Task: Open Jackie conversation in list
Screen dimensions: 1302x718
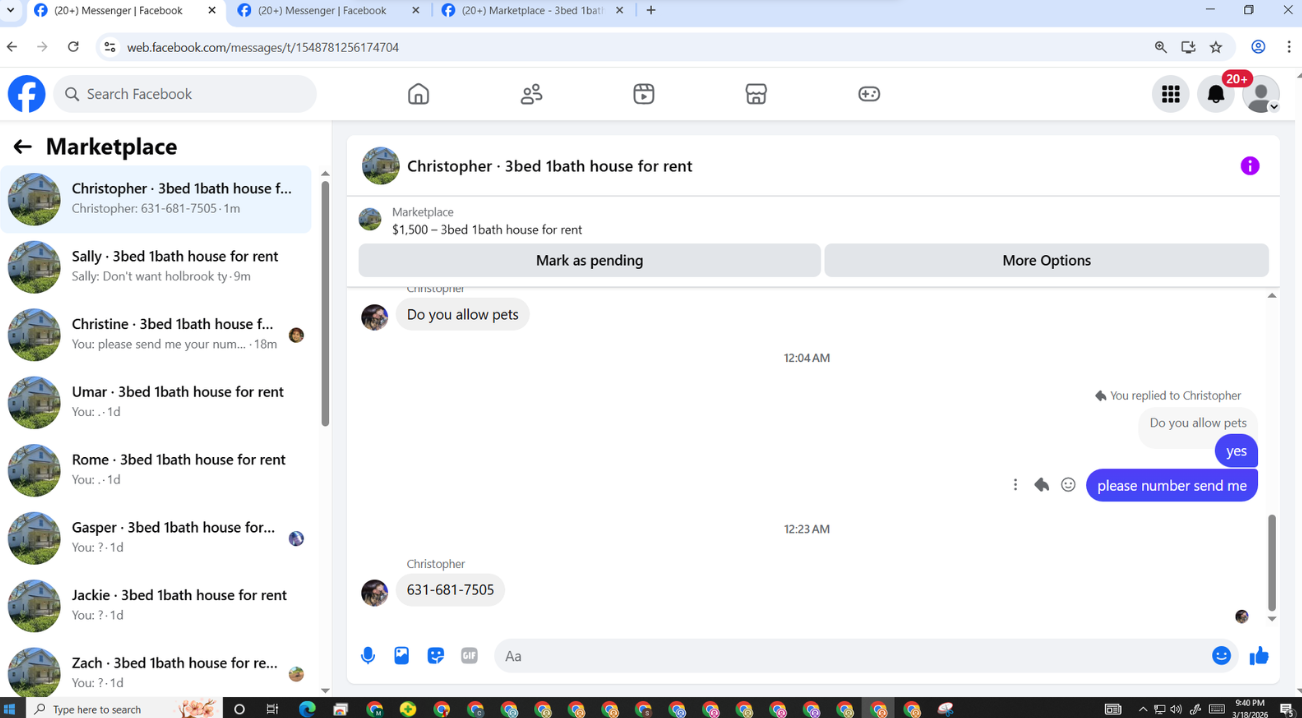Action: pyautogui.click(x=157, y=606)
